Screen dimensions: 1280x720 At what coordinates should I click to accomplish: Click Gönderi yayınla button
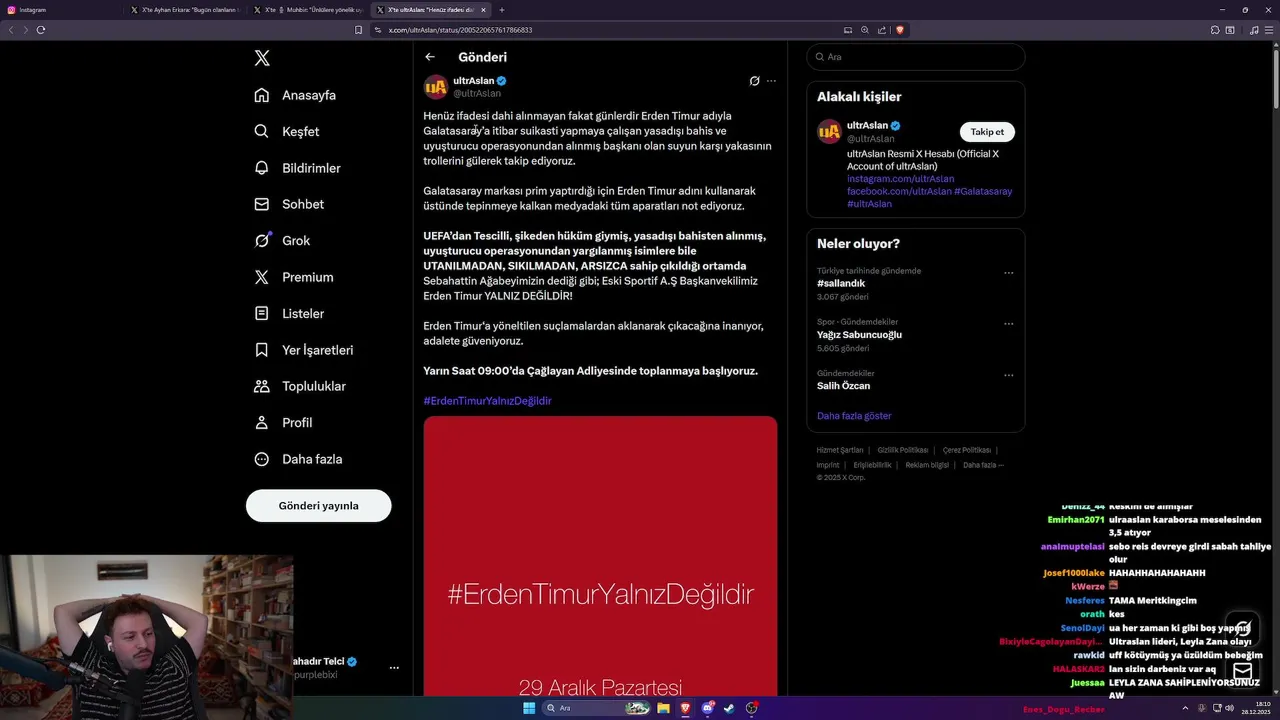coord(318,505)
